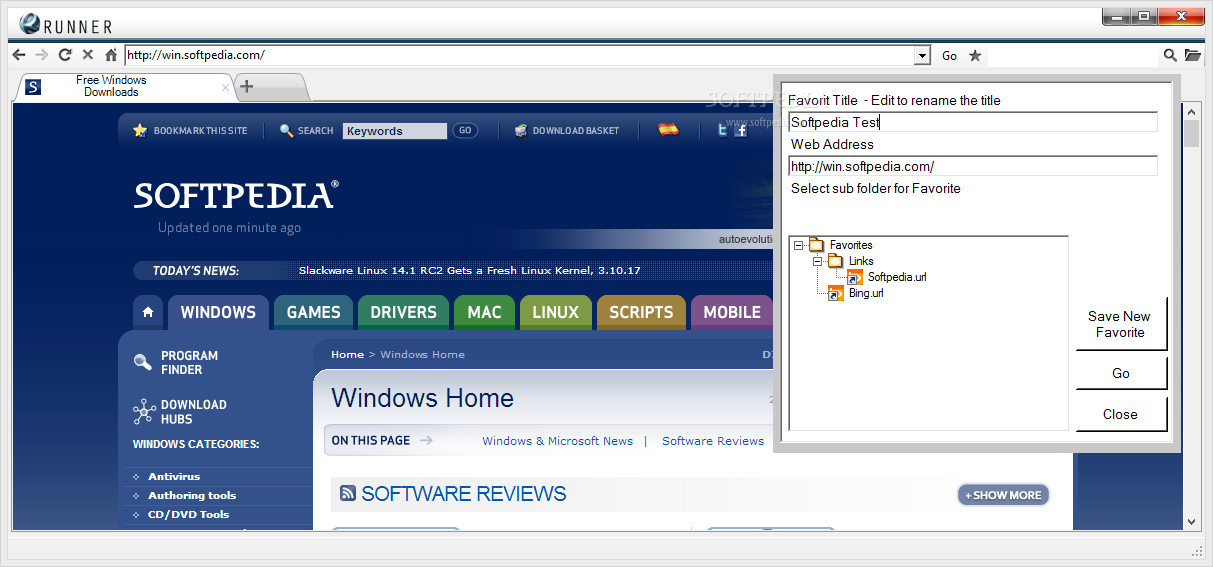Close the Free Windows Downloads tab

225,87
